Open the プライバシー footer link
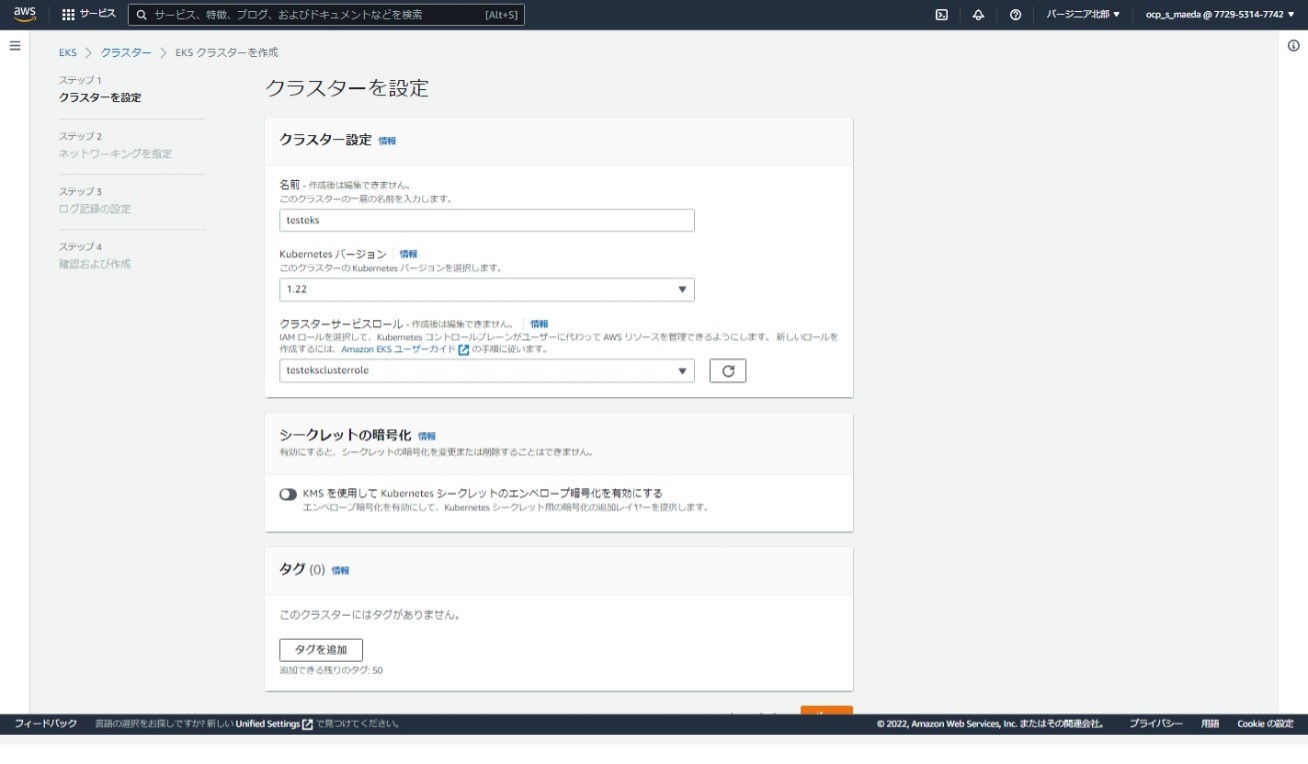This screenshot has height=764, width=1308. 1156,724
